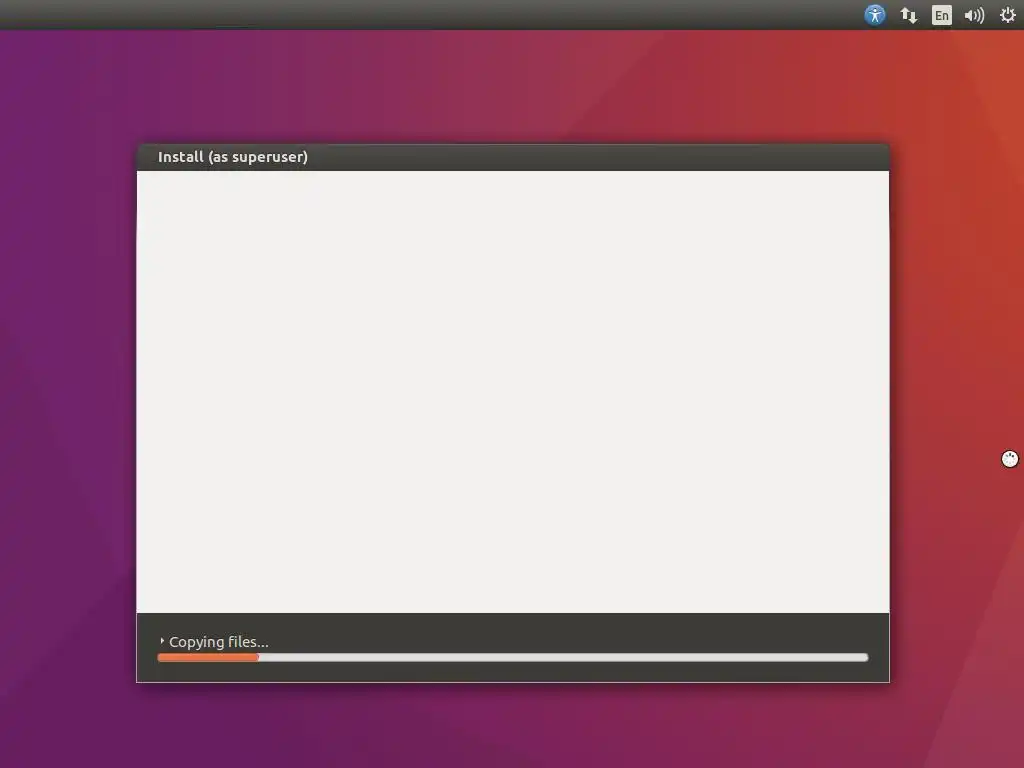Click the 'Install (as superuser)' title bar
Image resolution: width=1024 pixels, height=768 pixels.
click(x=513, y=157)
